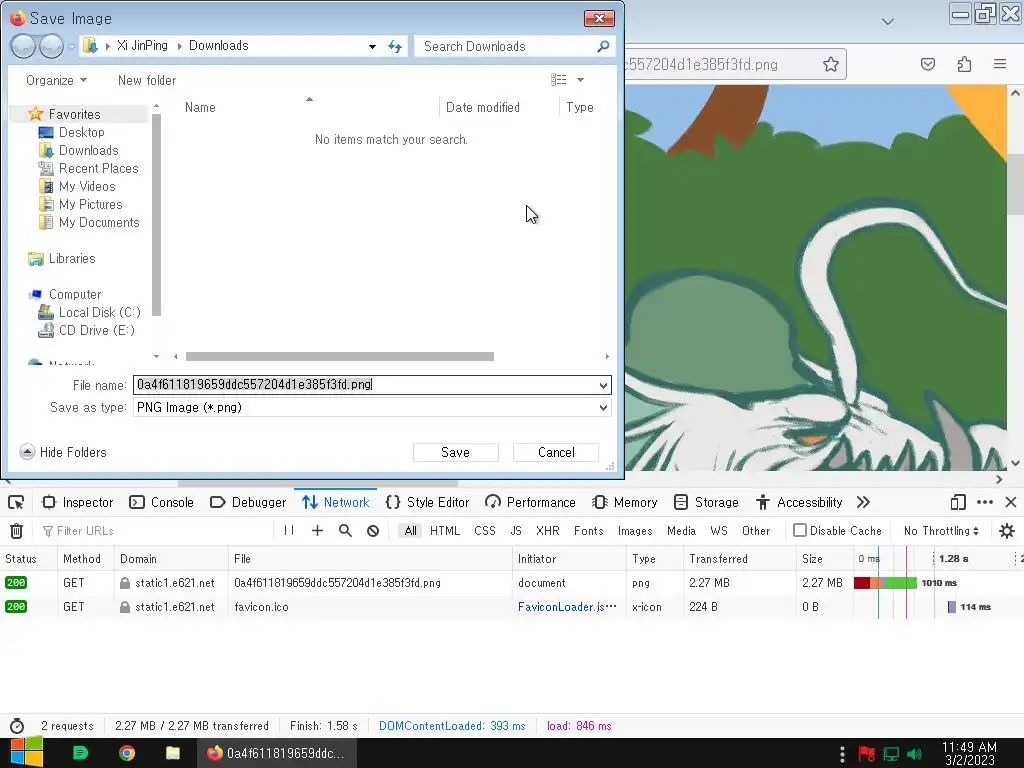
Task: Show more DevTools tabs chevron
Action: click(x=863, y=502)
